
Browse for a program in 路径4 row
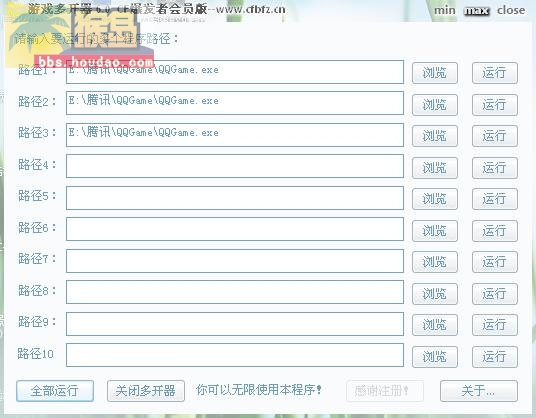434,168
